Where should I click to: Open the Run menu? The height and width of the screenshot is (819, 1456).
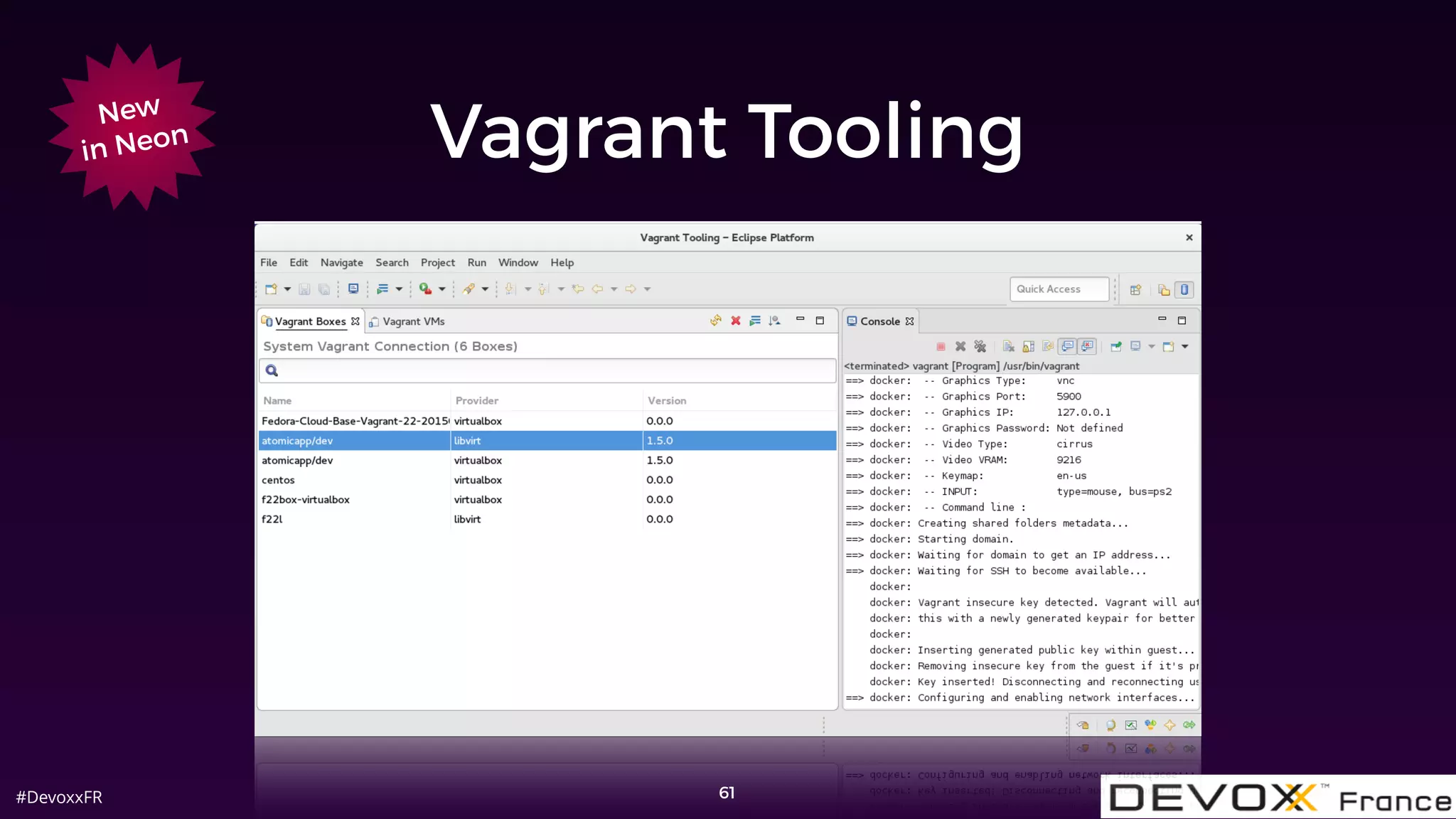tap(477, 262)
